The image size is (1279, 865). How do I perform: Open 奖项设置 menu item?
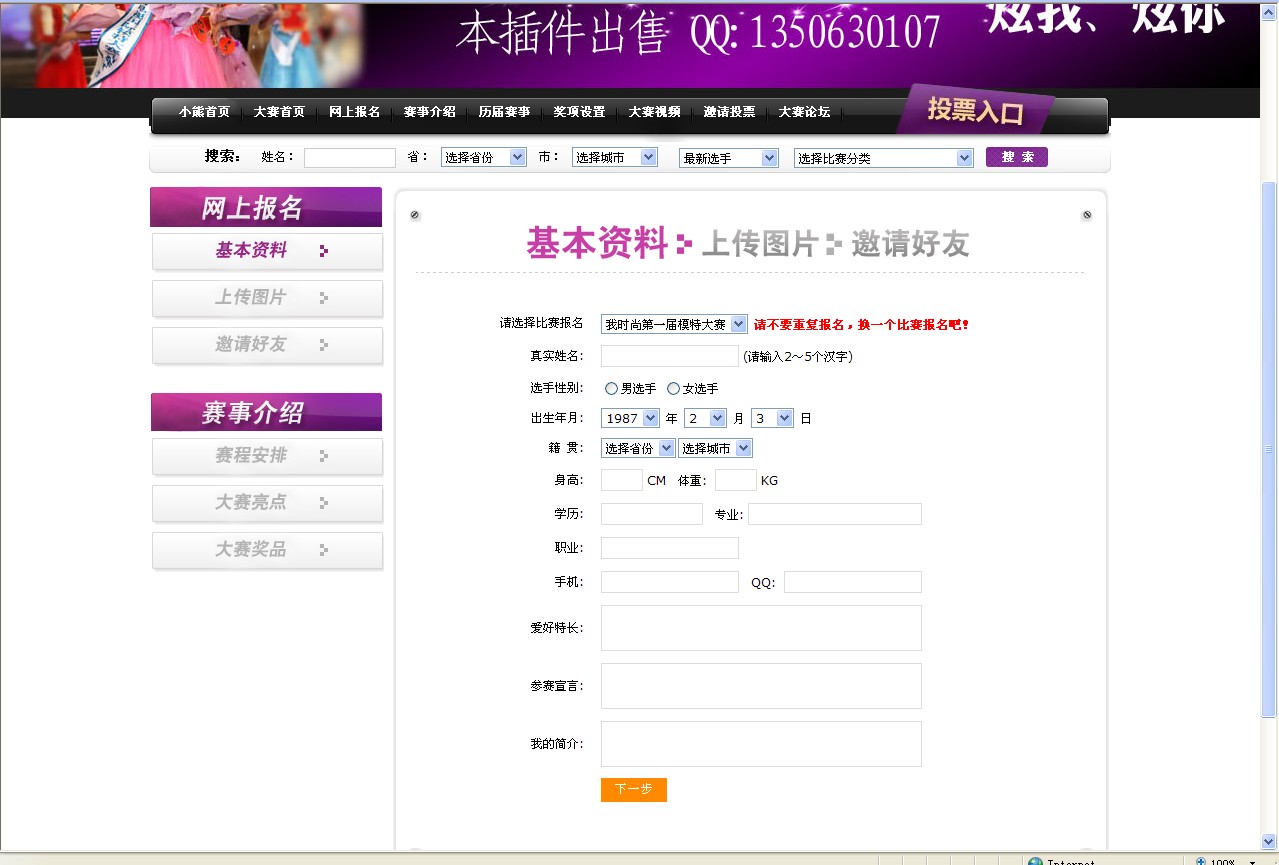coord(580,112)
